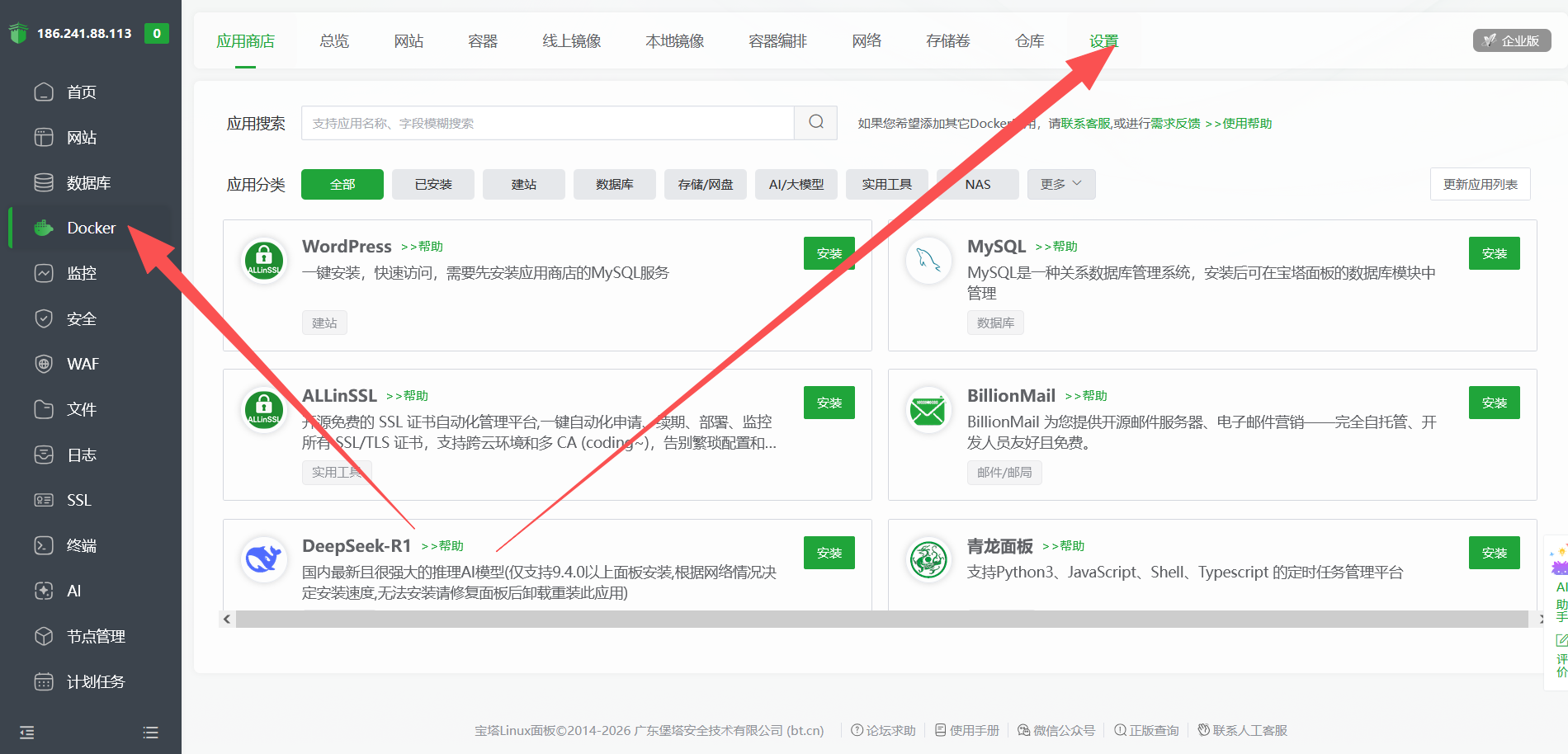1568x754 pixels.
Task: Open the 存储卷 tab
Action: tap(948, 41)
